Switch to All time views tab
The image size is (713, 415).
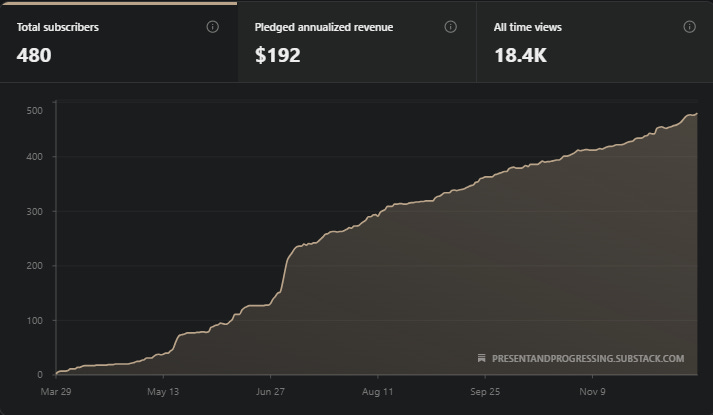[595, 42]
